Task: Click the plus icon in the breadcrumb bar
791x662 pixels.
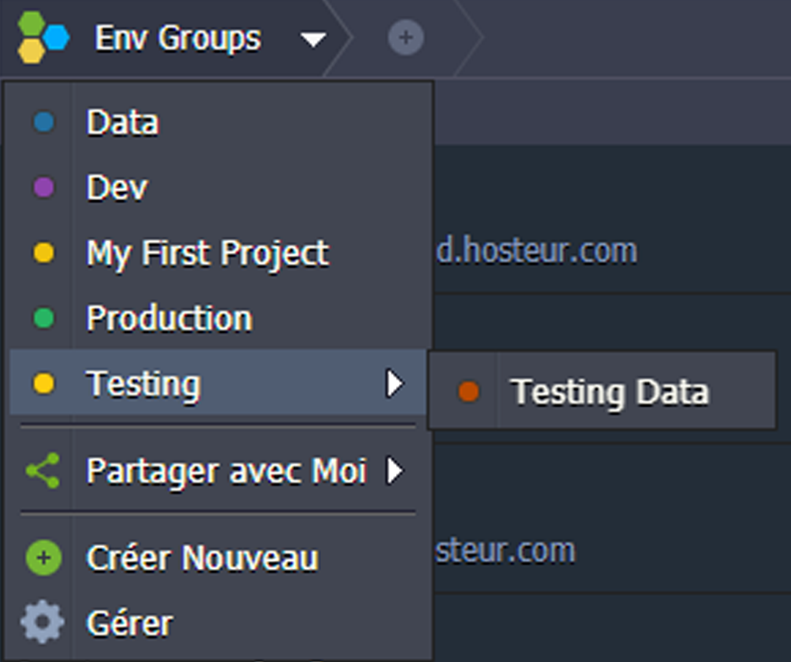Action: pos(406,37)
